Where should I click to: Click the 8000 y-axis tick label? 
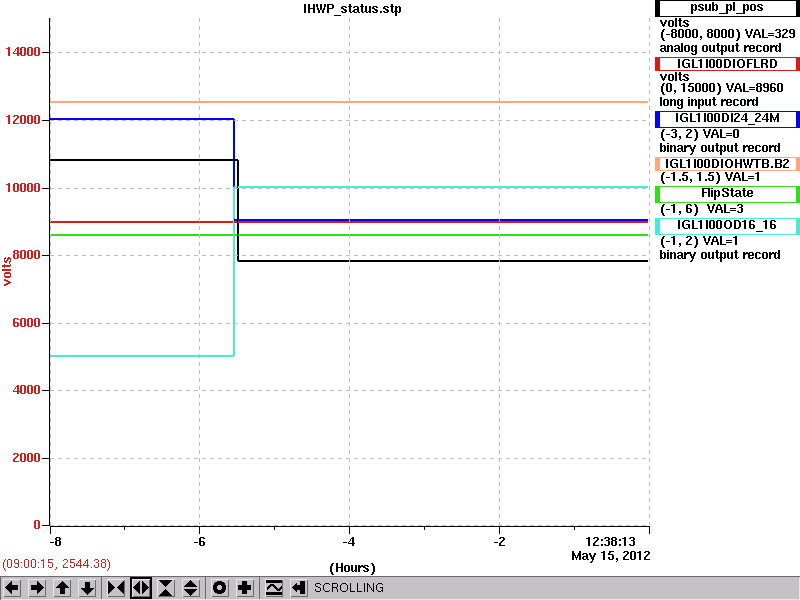(27, 255)
